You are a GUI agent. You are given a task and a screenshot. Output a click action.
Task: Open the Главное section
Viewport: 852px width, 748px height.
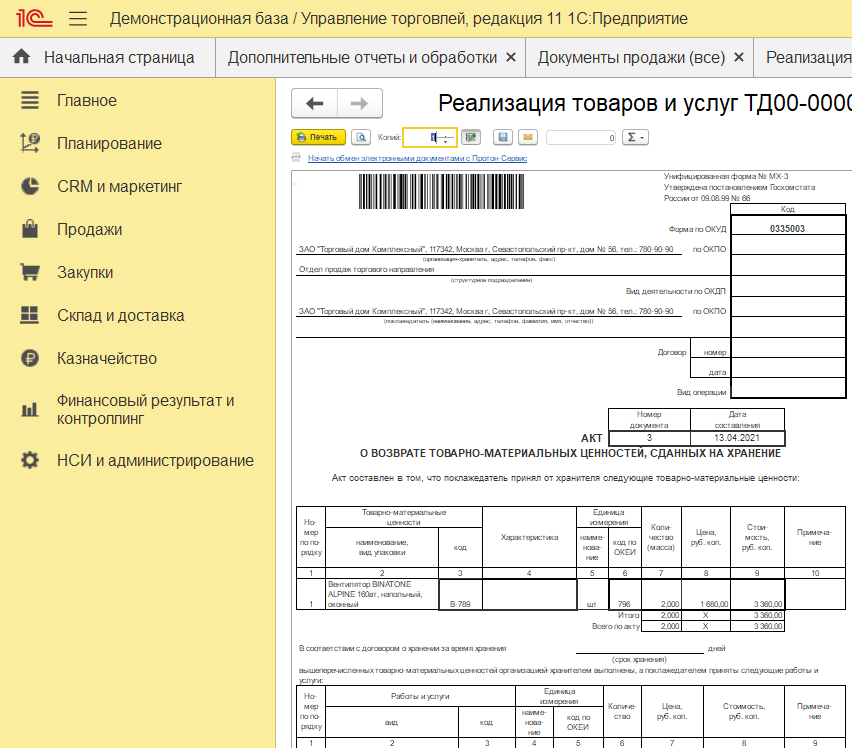tap(87, 100)
